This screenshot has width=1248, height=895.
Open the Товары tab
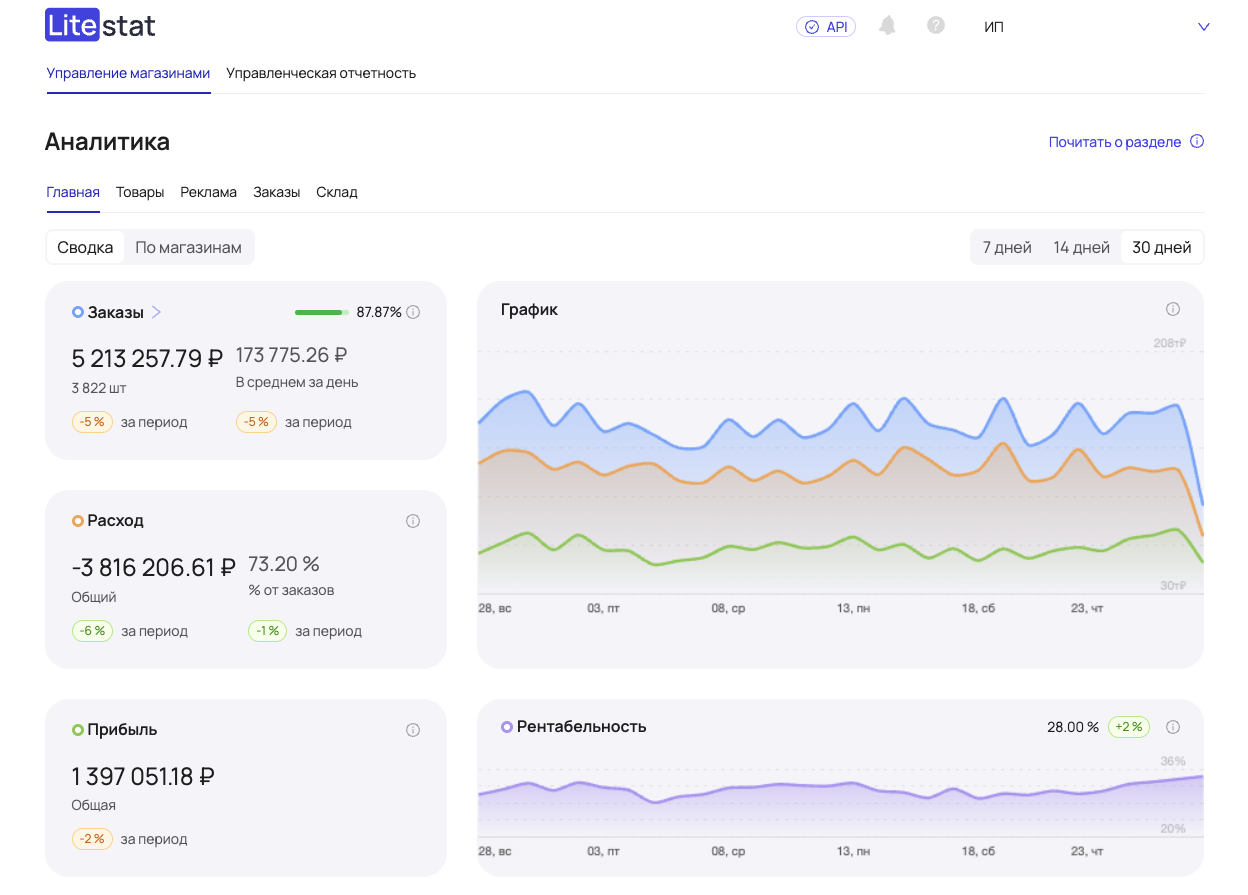pos(140,192)
